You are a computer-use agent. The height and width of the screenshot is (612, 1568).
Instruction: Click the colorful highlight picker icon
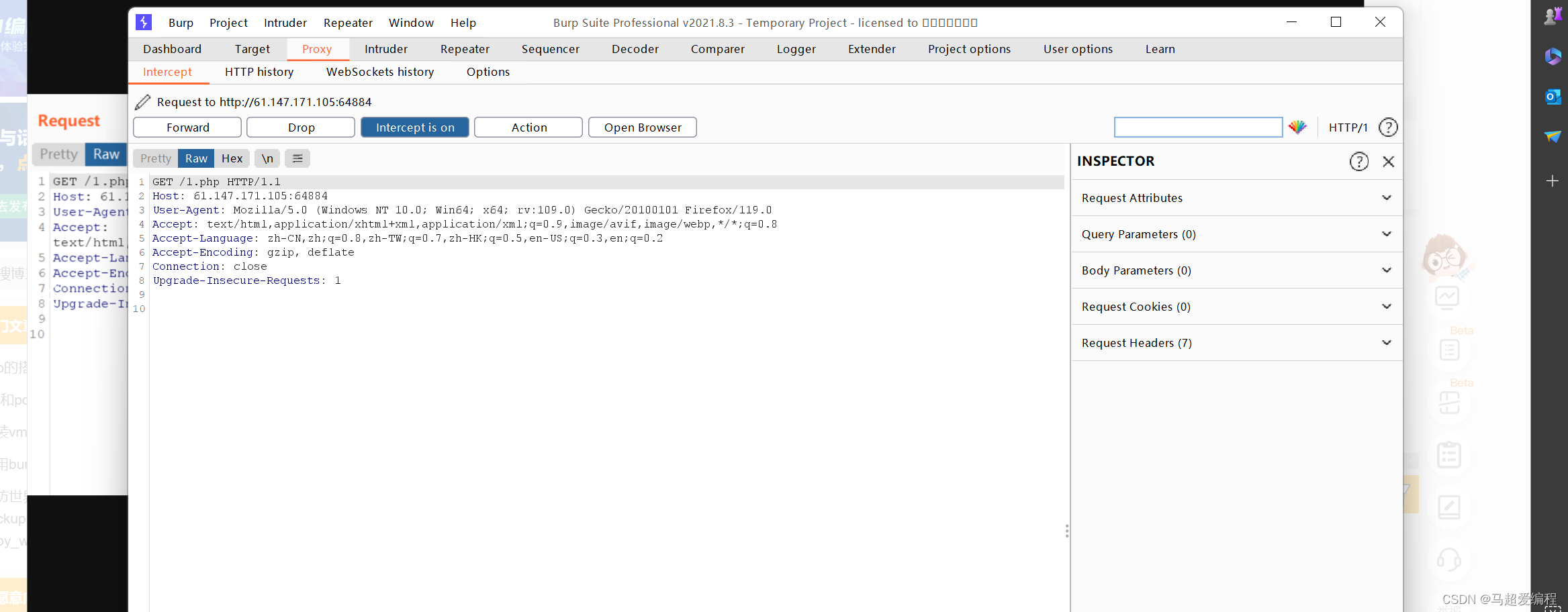pos(1297,127)
